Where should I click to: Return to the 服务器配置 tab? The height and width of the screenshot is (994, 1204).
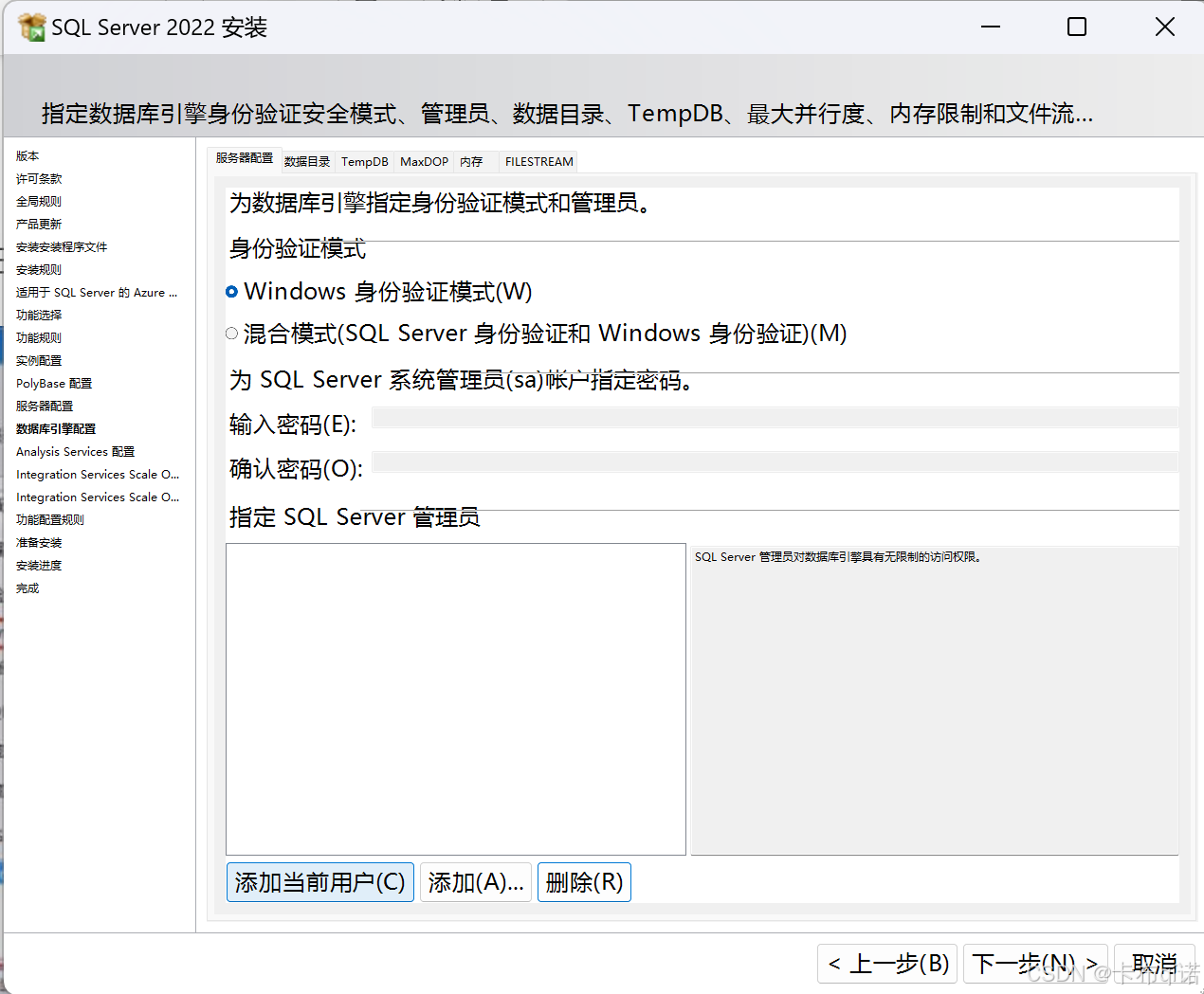pyautogui.click(x=245, y=158)
